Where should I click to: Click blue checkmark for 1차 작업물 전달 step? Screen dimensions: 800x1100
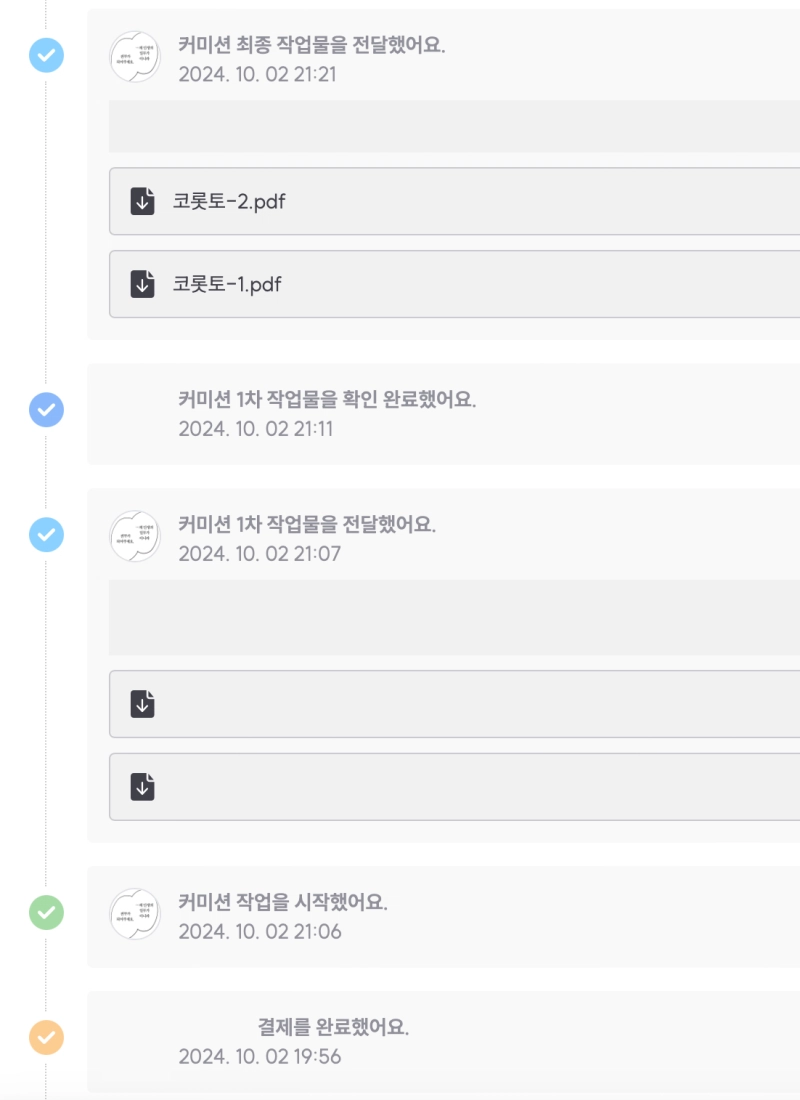pos(46,534)
